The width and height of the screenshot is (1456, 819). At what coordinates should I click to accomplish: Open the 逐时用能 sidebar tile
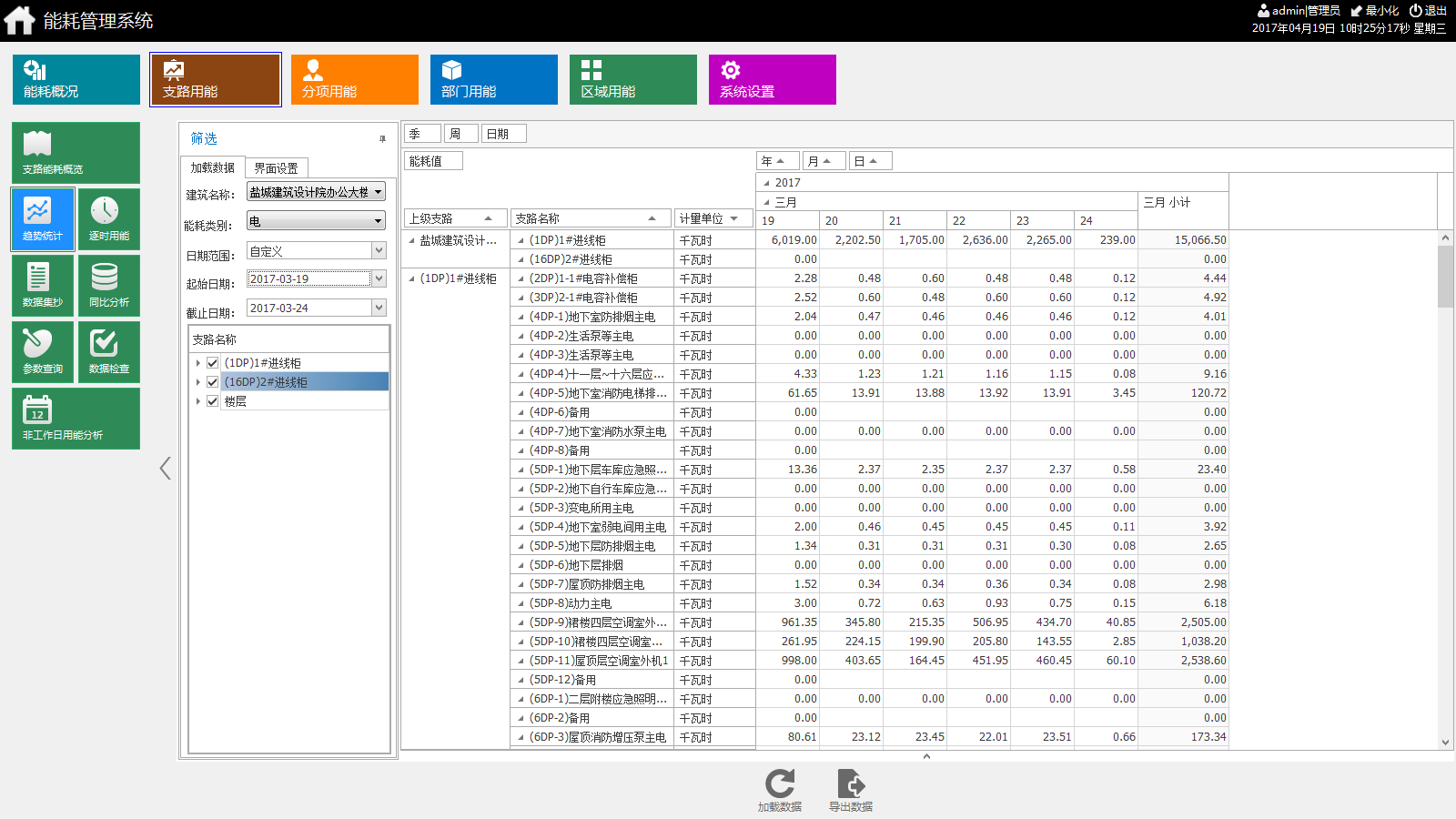(x=109, y=219)
